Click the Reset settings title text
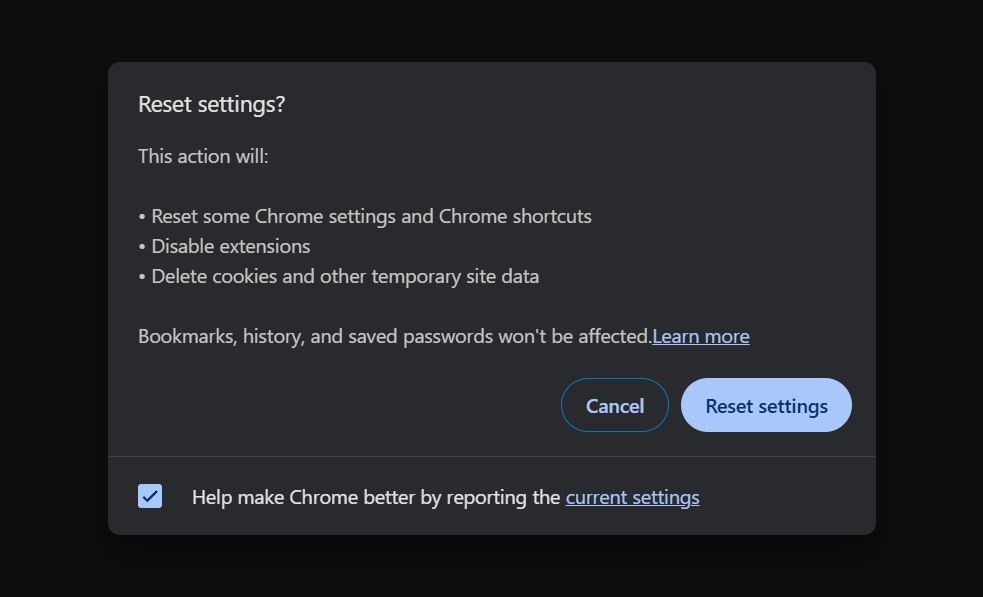The height and width of the screenshot is (597, 983). (211, 103)
